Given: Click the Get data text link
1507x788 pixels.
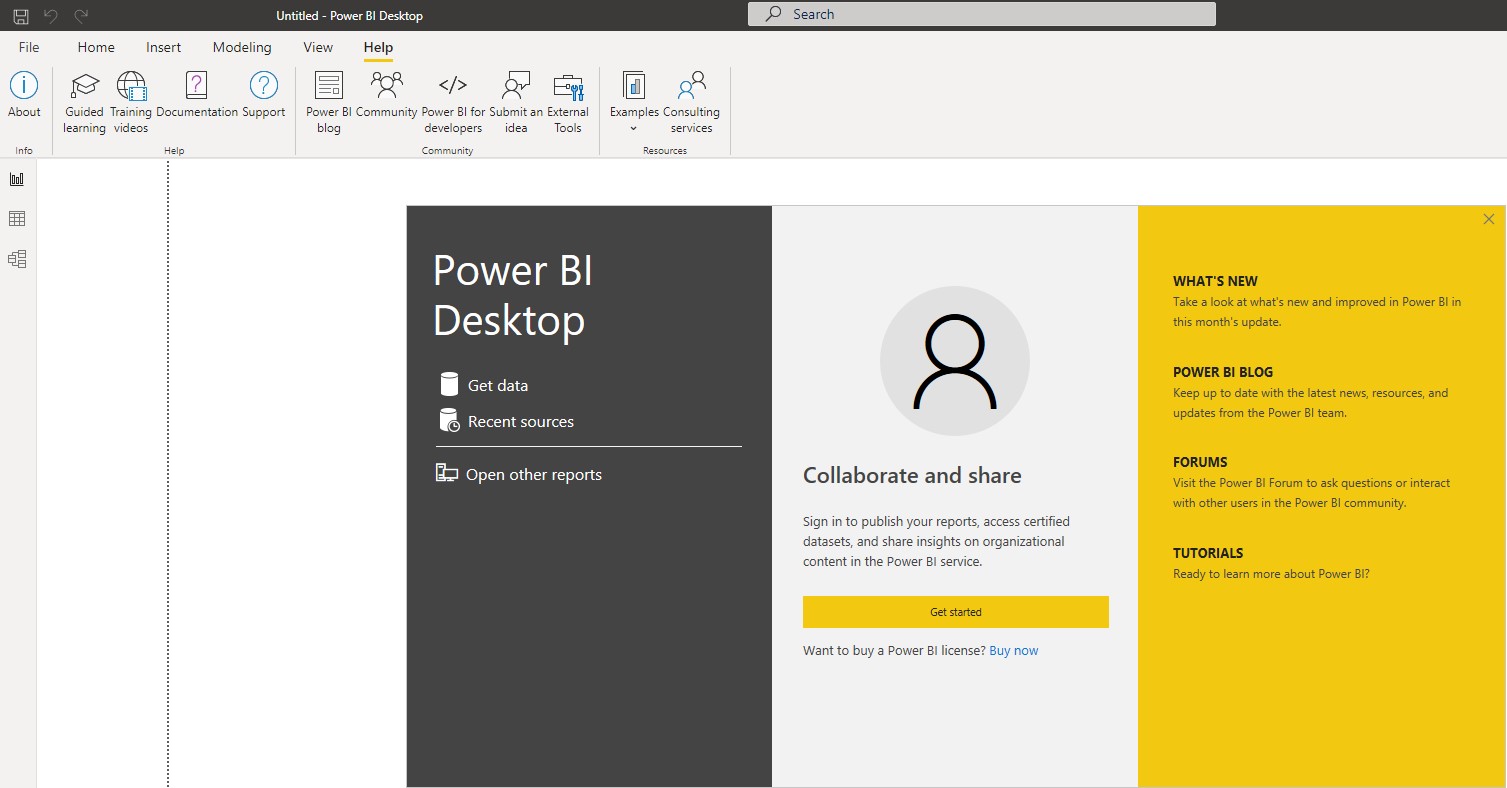Looking at the screenshot, I should (498, 385).
